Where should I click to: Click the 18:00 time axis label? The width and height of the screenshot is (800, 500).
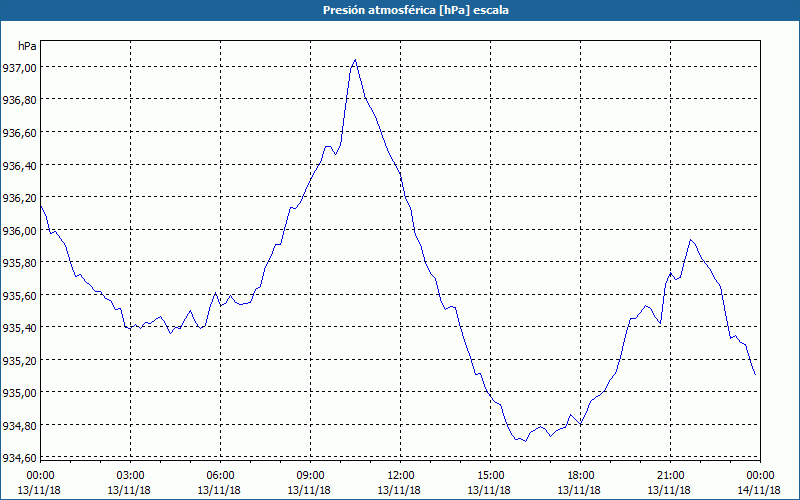581,476
